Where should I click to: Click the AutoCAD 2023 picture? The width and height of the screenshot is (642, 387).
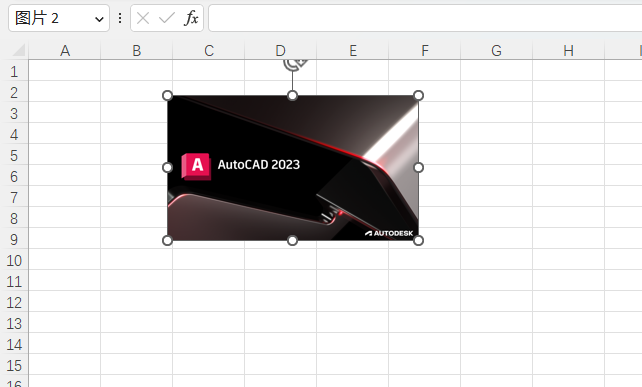click(x=293, y=168)
